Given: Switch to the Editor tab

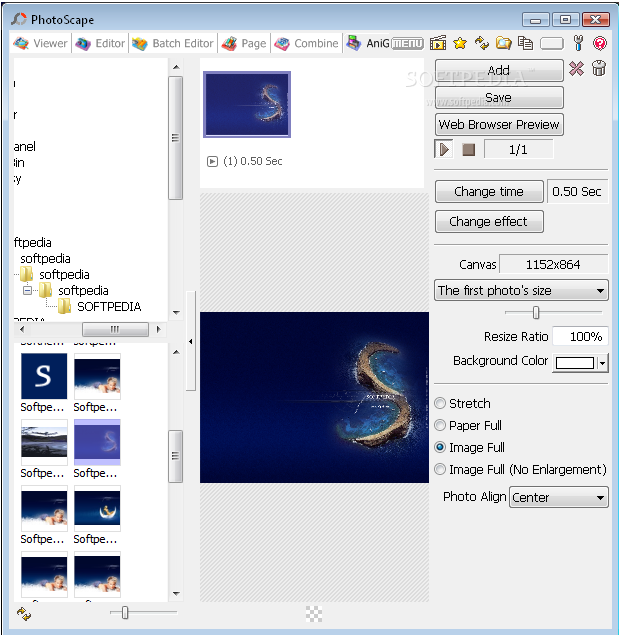Looking at the screenshot, I should tap(100, 43).
